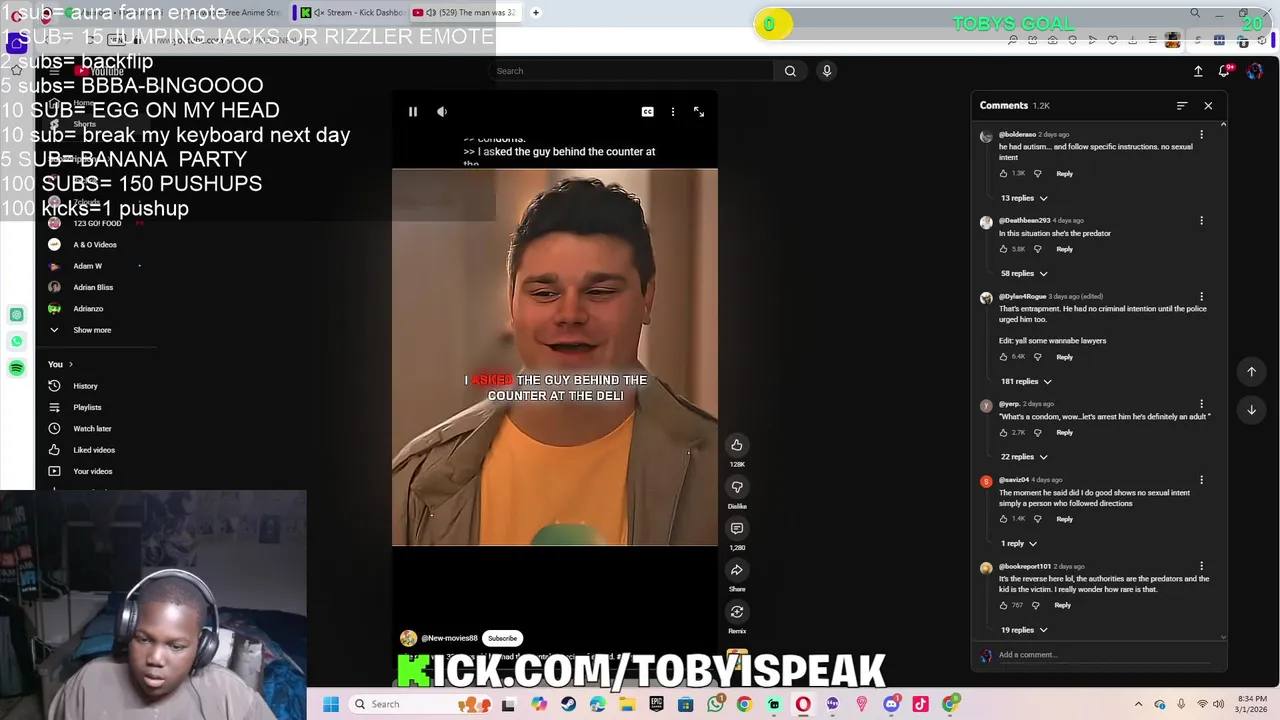Open Playlists in YouTube sidebar
This screenshot has height=720, width=1280.
coord(87,407)
